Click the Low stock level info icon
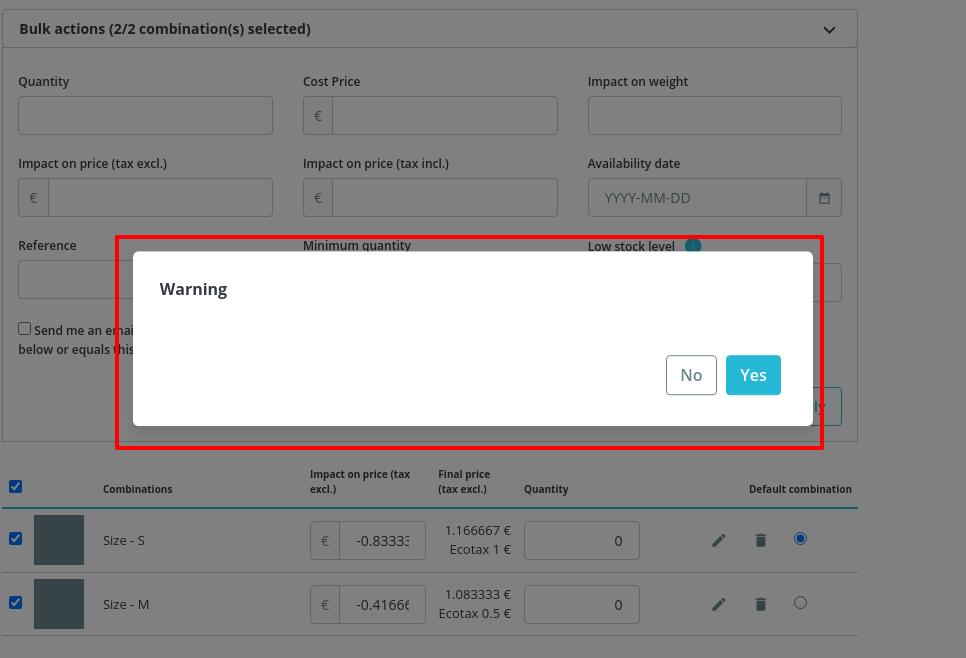 (x=694, y=245)
